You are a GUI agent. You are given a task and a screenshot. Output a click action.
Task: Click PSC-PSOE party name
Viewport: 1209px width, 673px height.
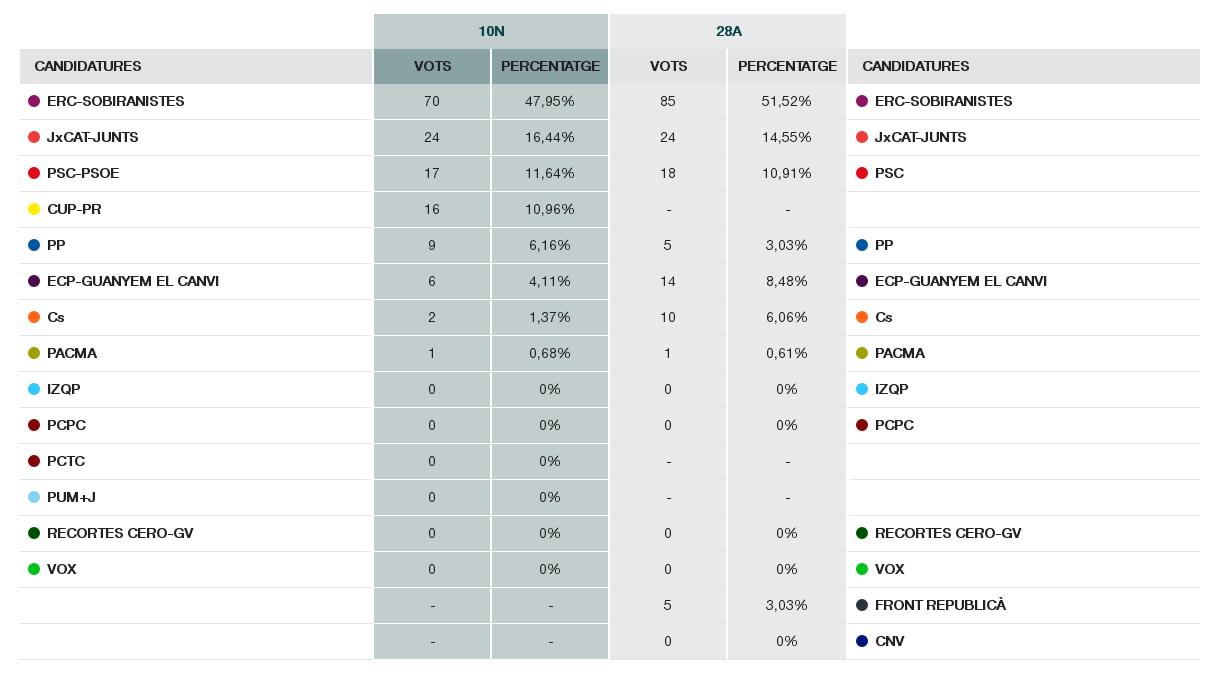click(x=83, y=173)
